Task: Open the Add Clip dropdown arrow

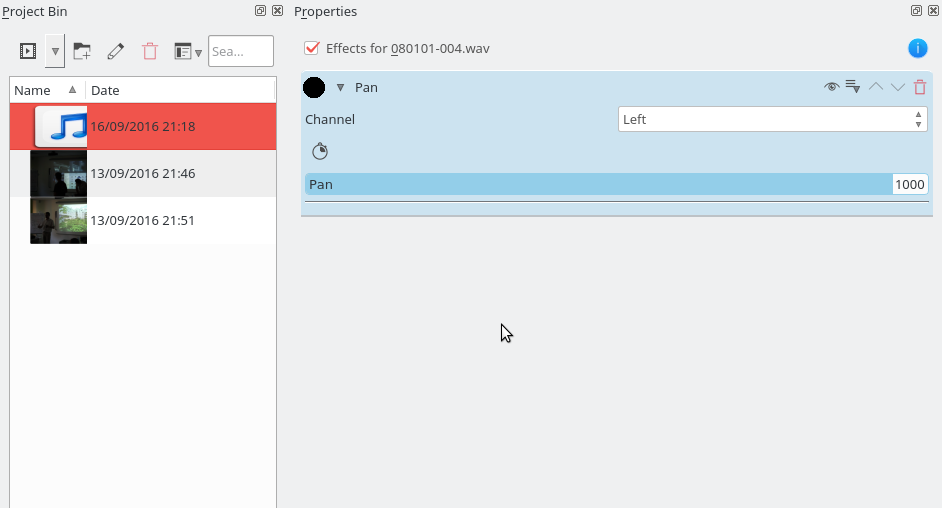Action: (x=55, y=51)
